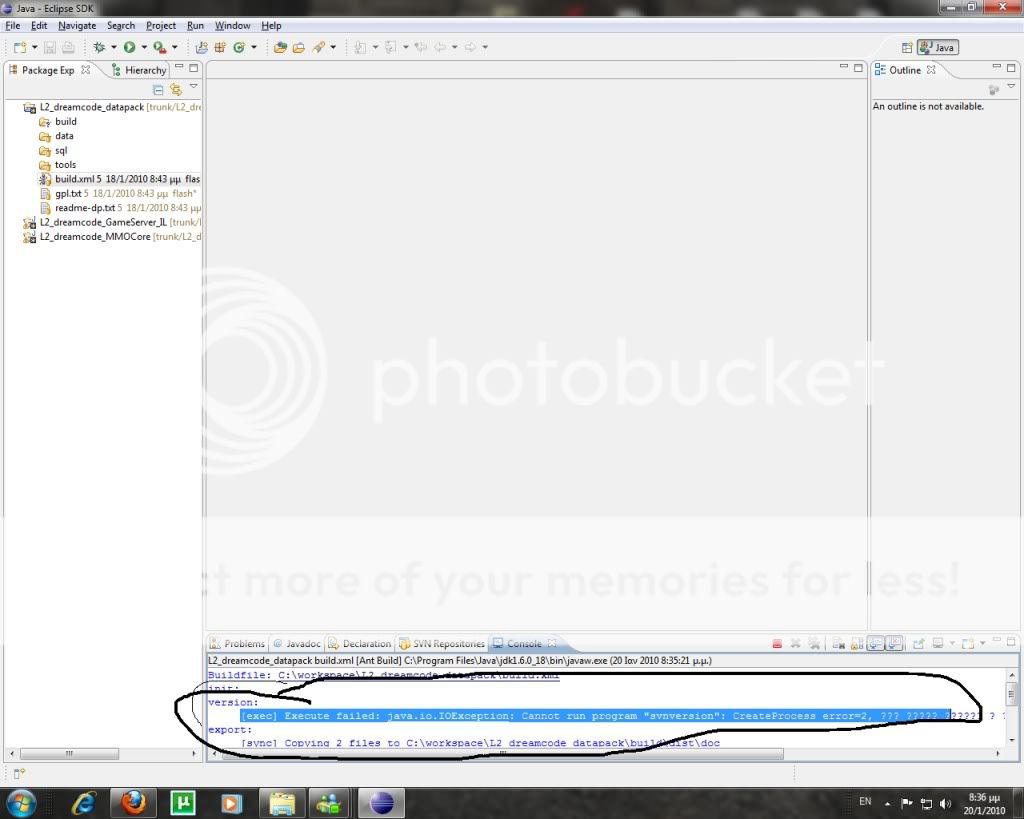The image size is (1024, 819).
Task: Run the program with green Run button
Action: pos(129,47)
